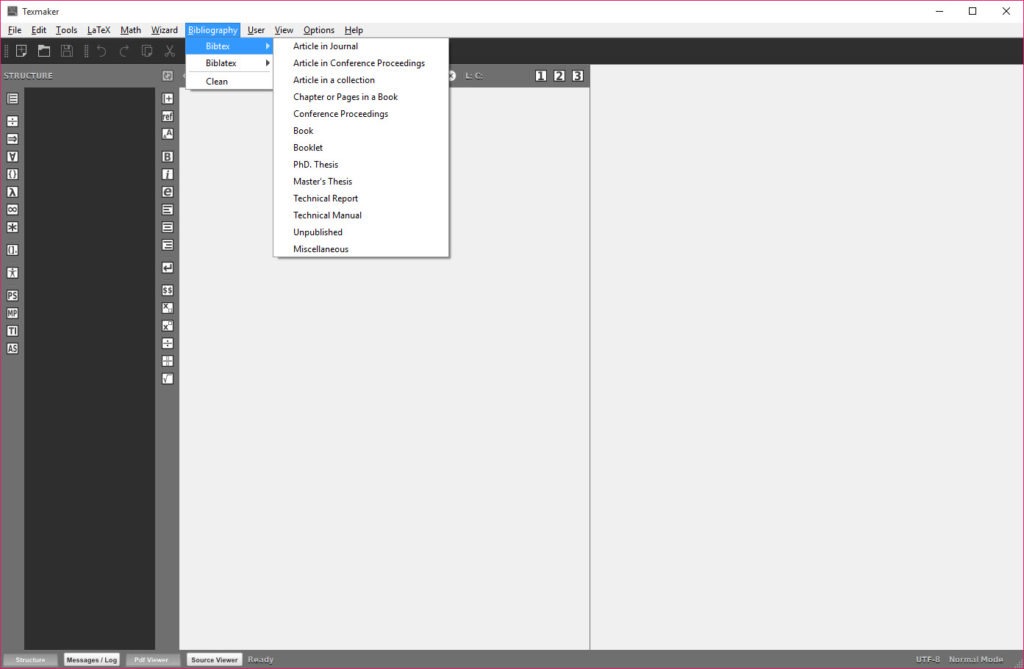Toggle the Source Viewer panel

click(x=214, y=660)
